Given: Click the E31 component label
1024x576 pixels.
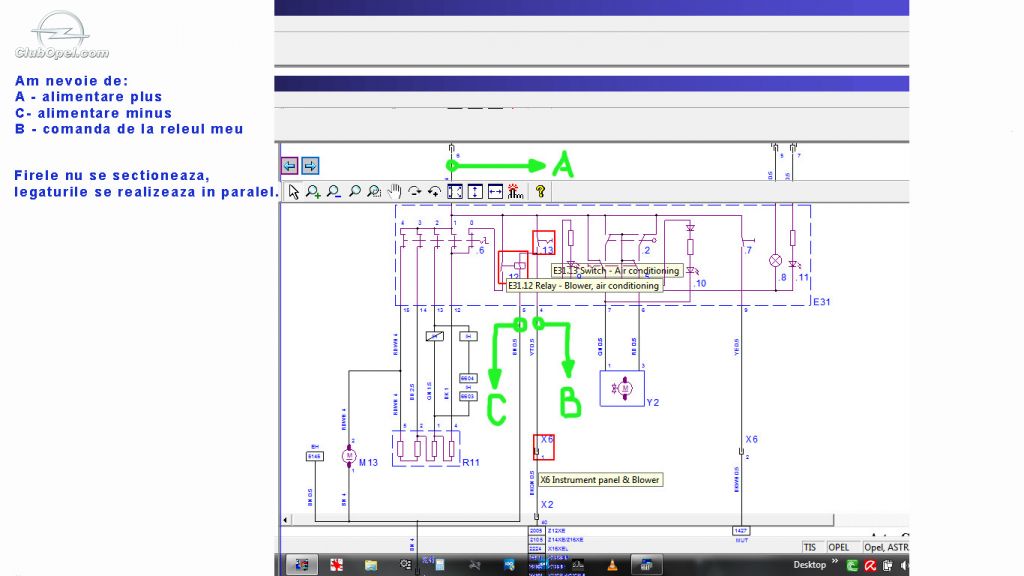Looking at the screenshot, I should click(x=822, y=302).
